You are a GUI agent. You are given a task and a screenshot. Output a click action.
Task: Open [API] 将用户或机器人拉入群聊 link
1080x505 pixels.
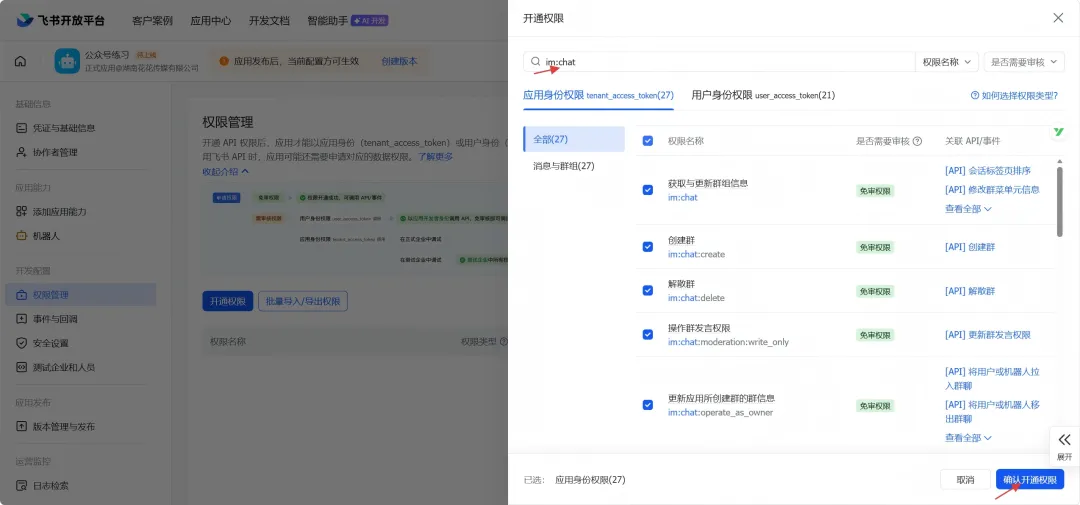pyautogui.click(x=992, y=378)
